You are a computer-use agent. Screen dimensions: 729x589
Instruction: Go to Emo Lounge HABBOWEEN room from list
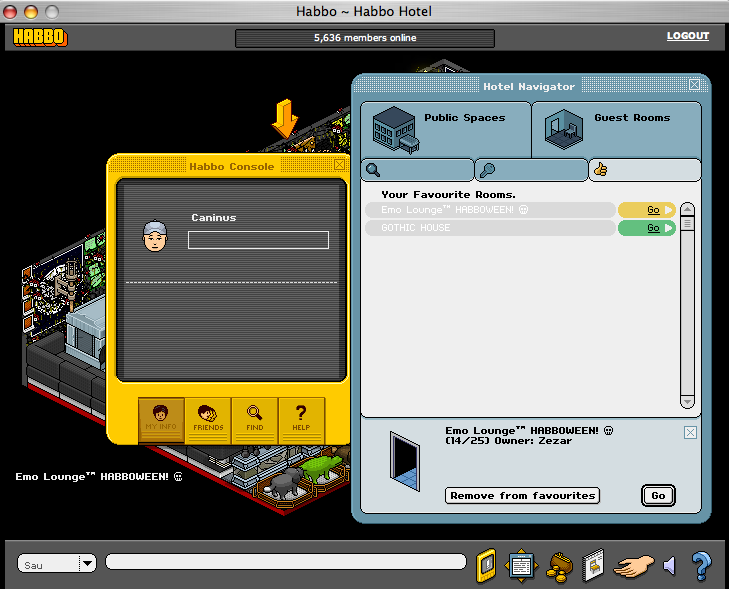(646, 210)
